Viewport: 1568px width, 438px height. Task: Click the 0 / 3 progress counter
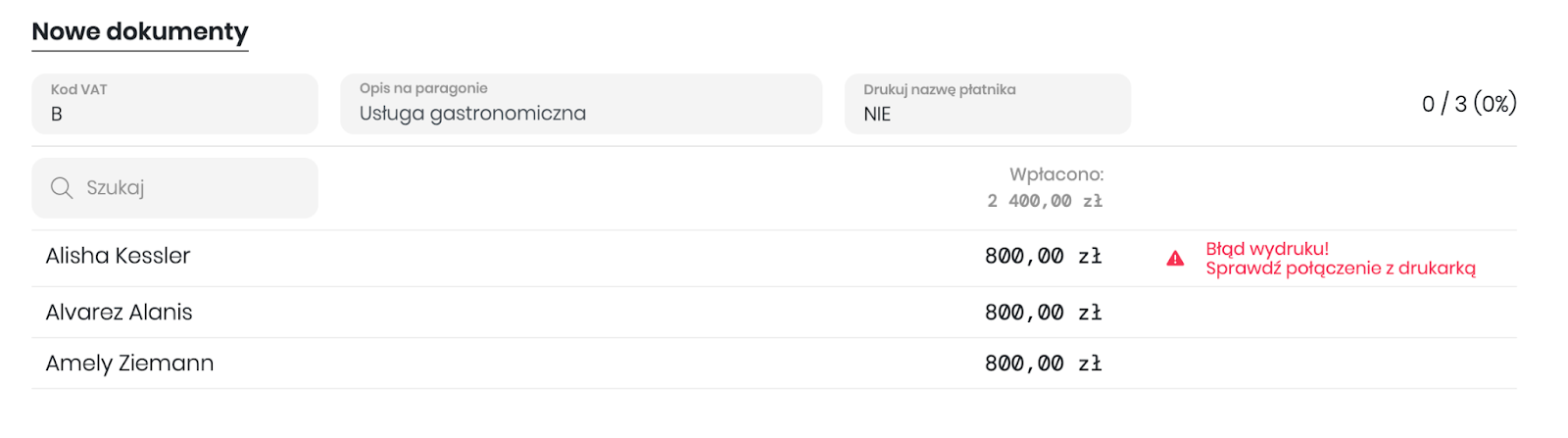point(1469,104)
